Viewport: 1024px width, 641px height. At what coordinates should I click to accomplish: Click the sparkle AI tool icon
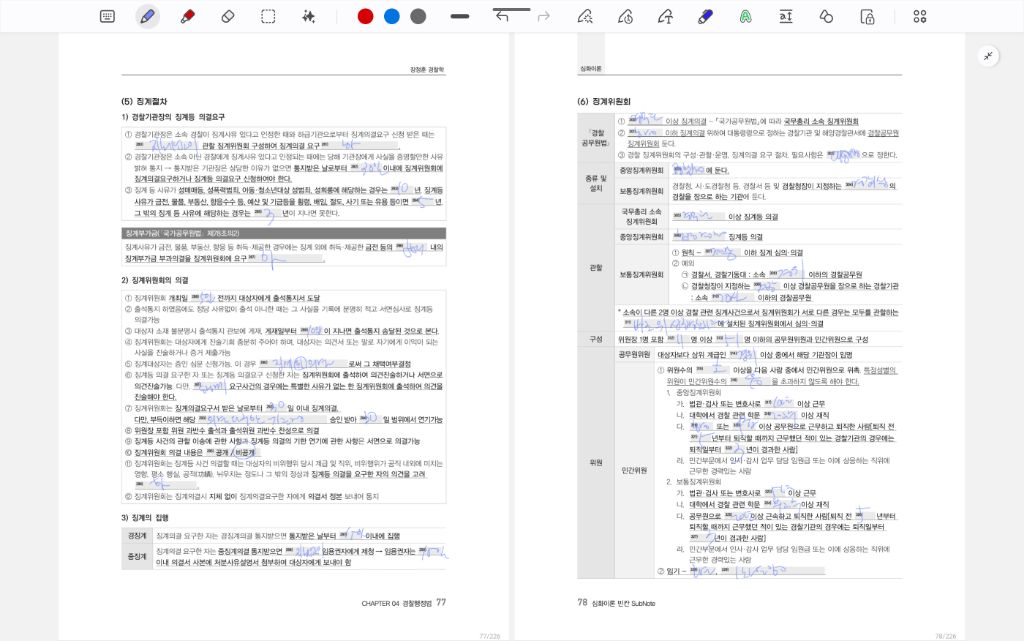point(308,16)
